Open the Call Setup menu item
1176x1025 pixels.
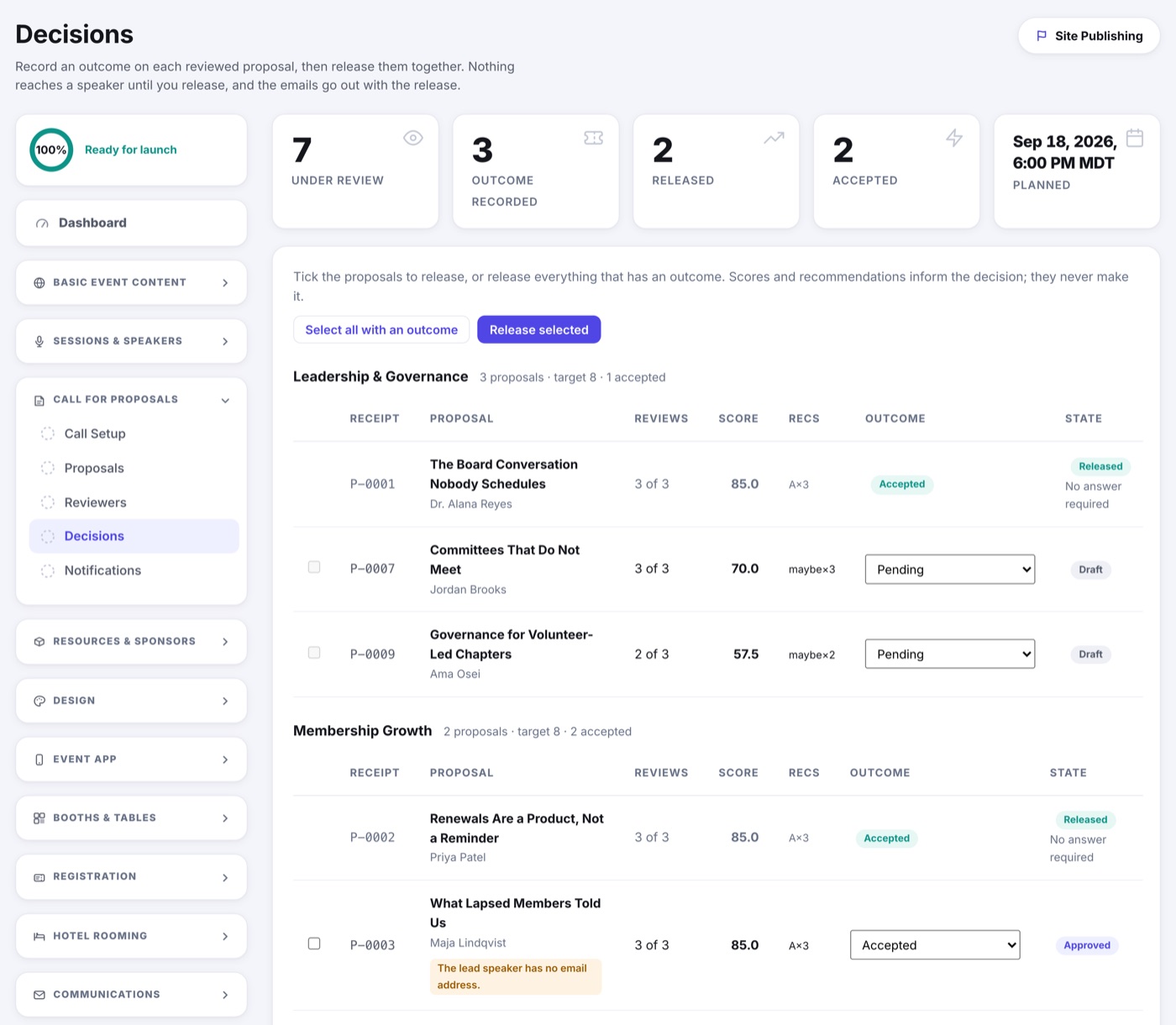click(x=134, y=434)
